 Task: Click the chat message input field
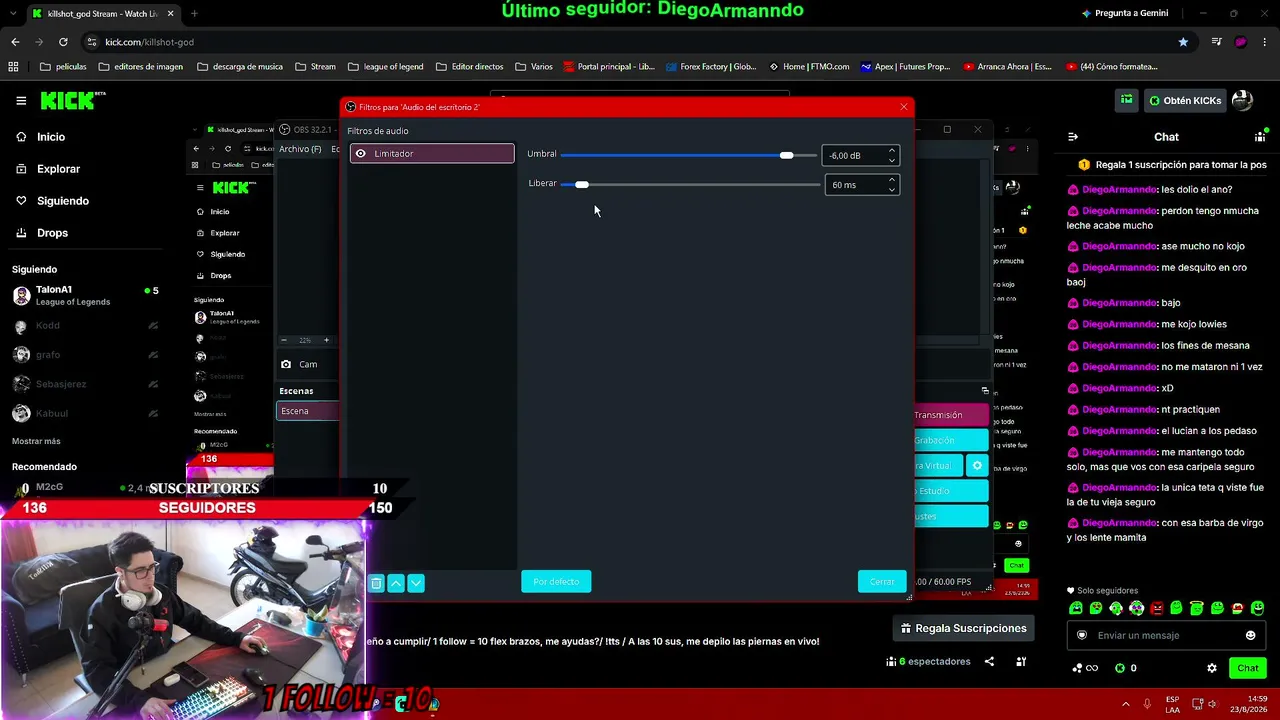point(1167,635)
